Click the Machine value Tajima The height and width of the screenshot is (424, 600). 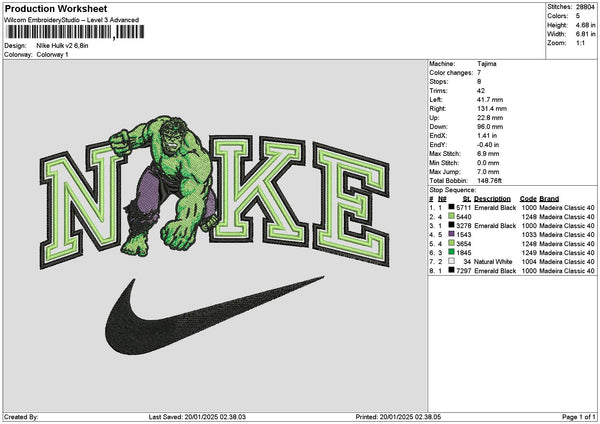click(487, 64)
